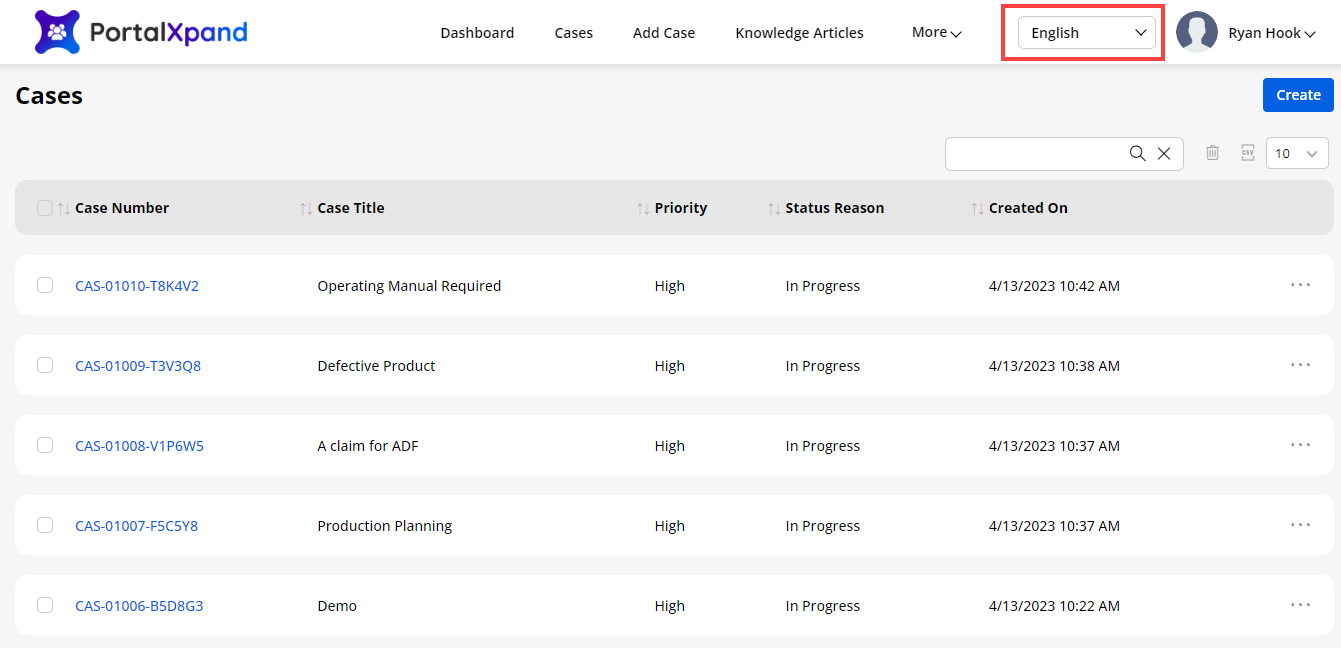The height and width of the screenshot is (648, 1341).
Task: Click the PortalXpand logo icon
Action: coord(57,32)
